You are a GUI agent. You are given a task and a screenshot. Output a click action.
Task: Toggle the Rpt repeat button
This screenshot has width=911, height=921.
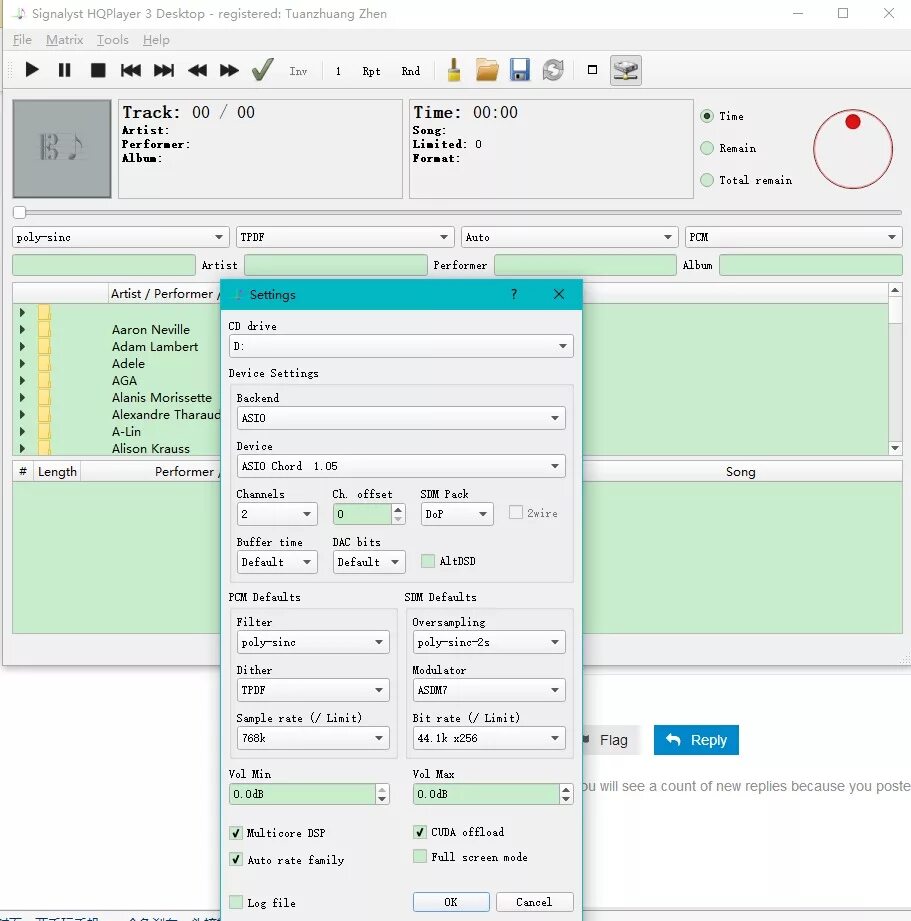pos(371,71)
